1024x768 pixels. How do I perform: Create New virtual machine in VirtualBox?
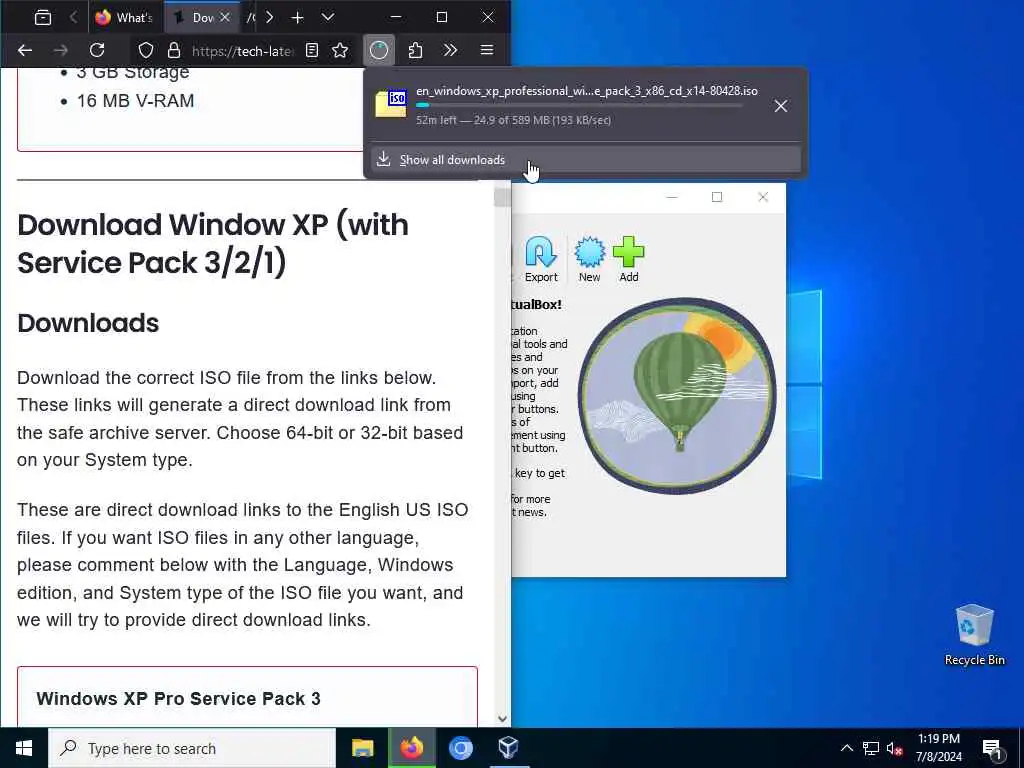point(589,260)
